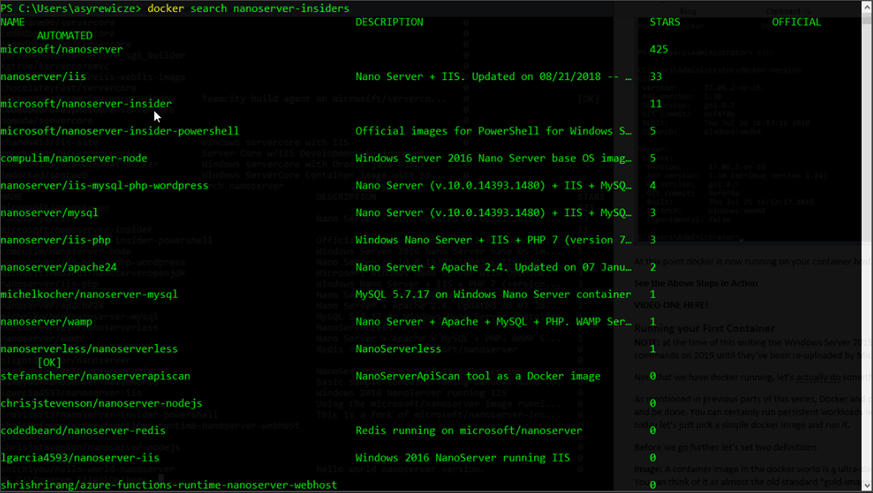This screenshot has height=493, width=873.
Task: Click 'Nano Server + Apache 2.4' description
Action: coord(493,268)
